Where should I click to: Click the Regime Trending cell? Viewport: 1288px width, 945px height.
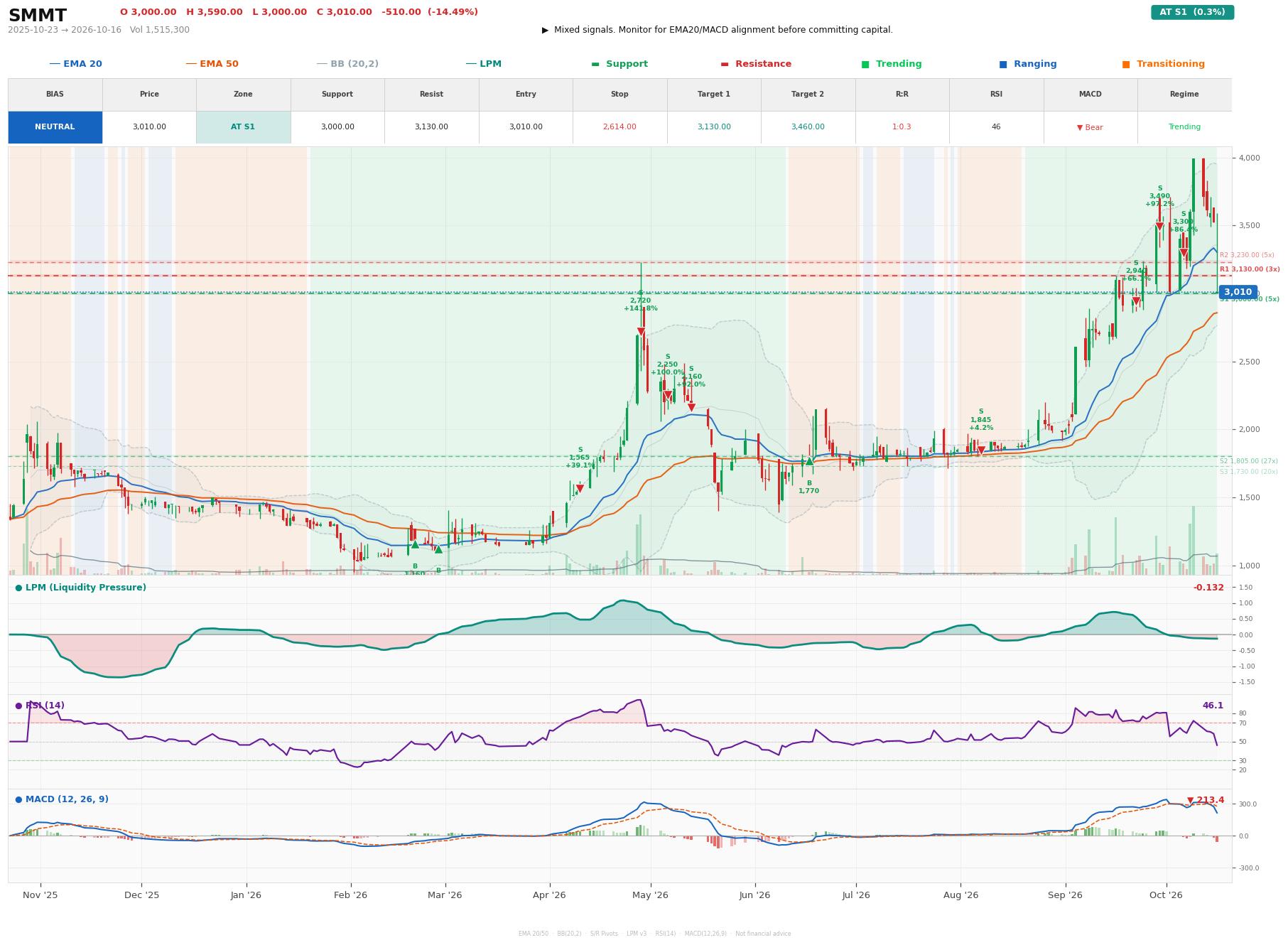click(x=1184, y=127)
